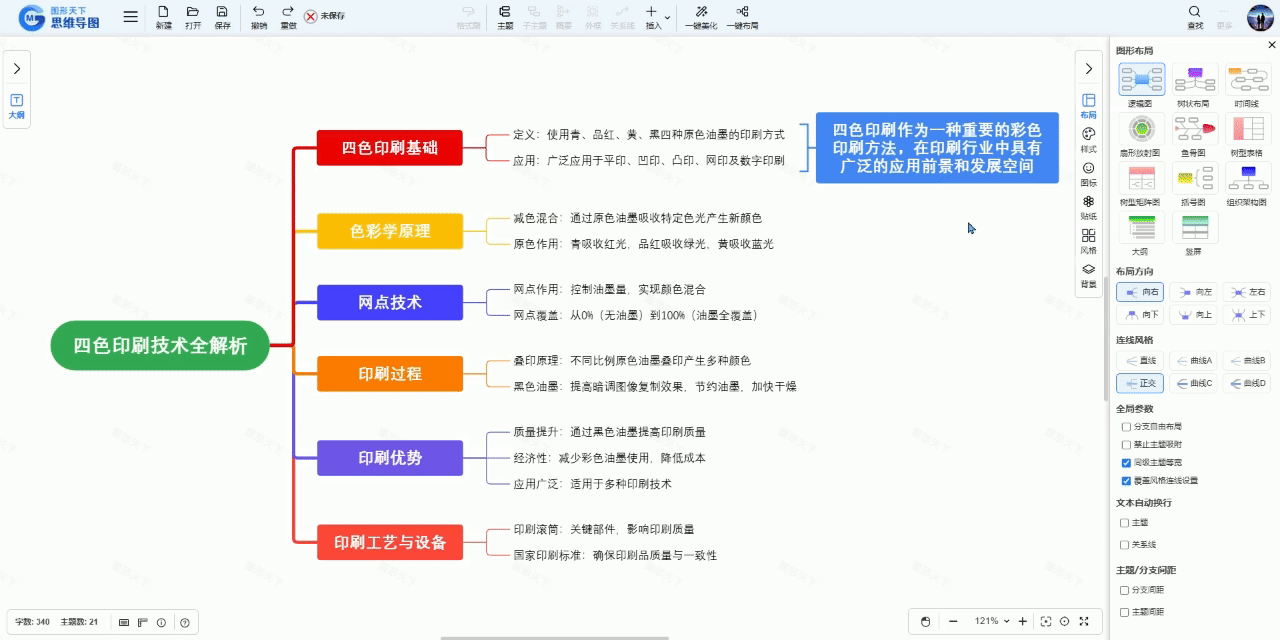This screenshot has height=640, width=1280.
Task: Open the 样式 palette icon in sidebar
Action: (x=1089, y=134)
